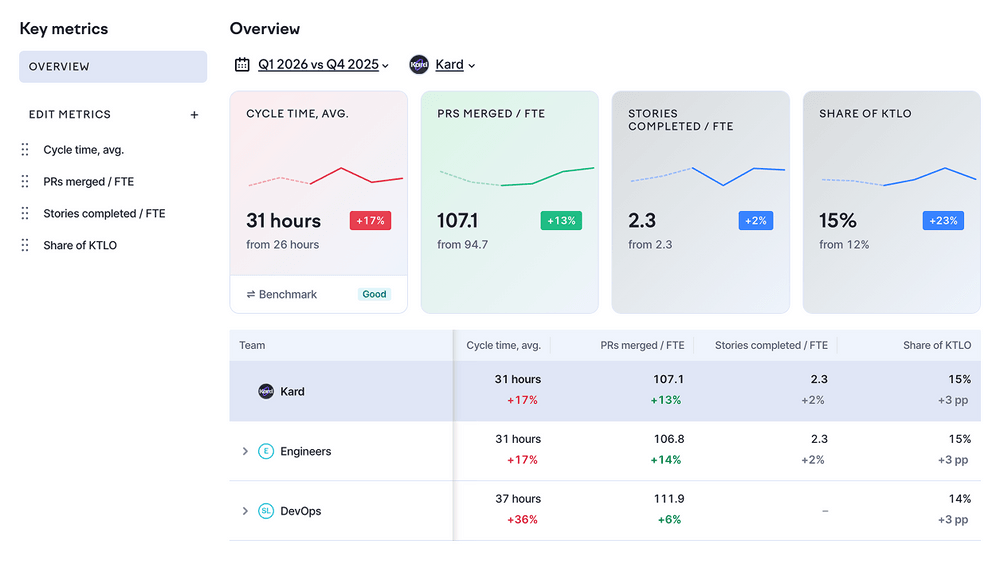Image resolution: width=1000 pixels, height=571 pixels.
Task: Click the 111.9 PRs merged value
Action: 668,499
